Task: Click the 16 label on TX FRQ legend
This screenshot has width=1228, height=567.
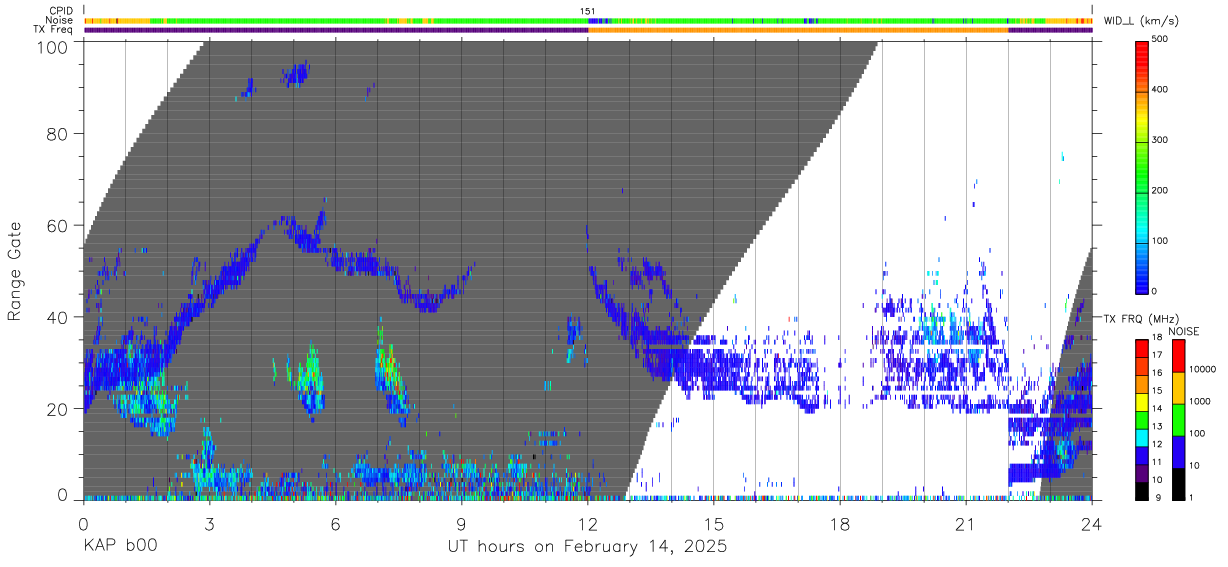Action: (x=1157, y=373)
